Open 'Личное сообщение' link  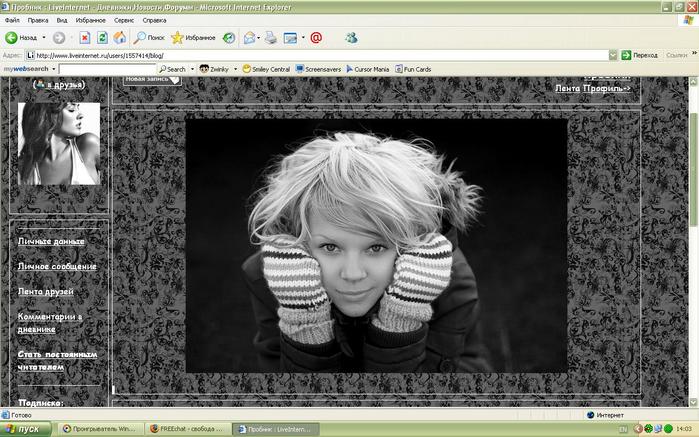point(57,266)
